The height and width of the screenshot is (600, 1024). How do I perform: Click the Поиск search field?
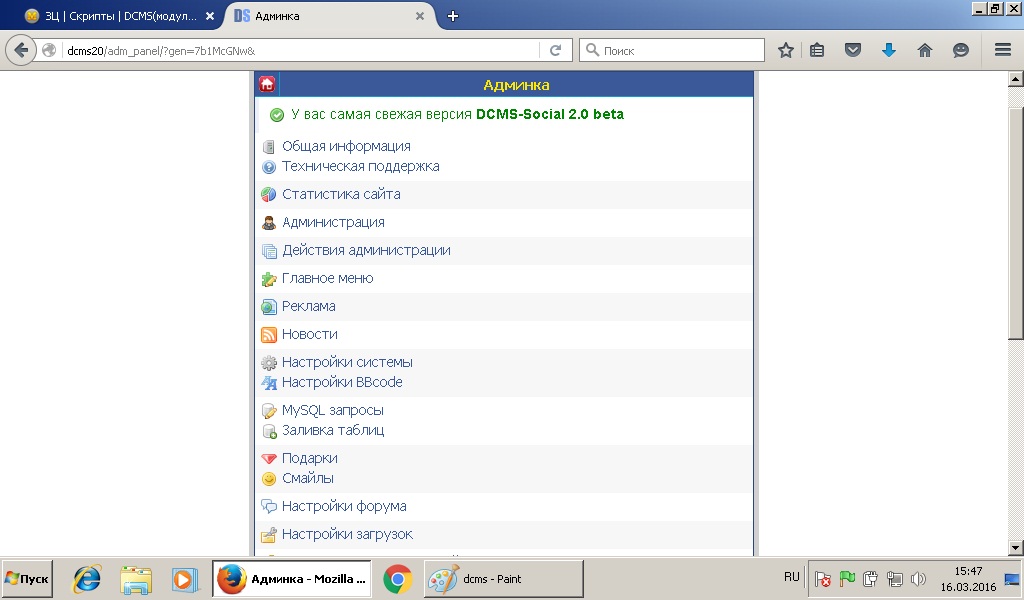[x=671, y=50]
